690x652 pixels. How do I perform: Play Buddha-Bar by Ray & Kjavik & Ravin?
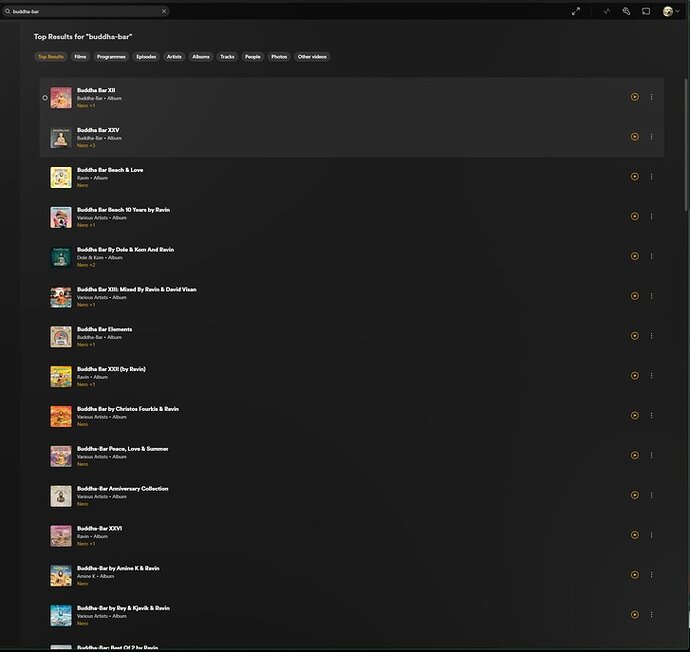pos(635,615)
